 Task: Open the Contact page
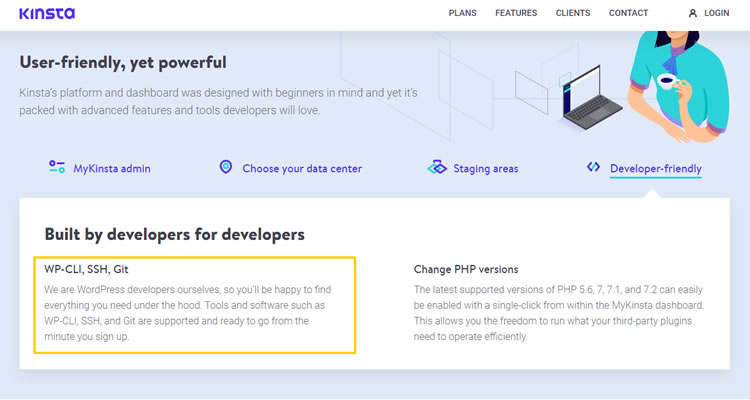[628, 13]
